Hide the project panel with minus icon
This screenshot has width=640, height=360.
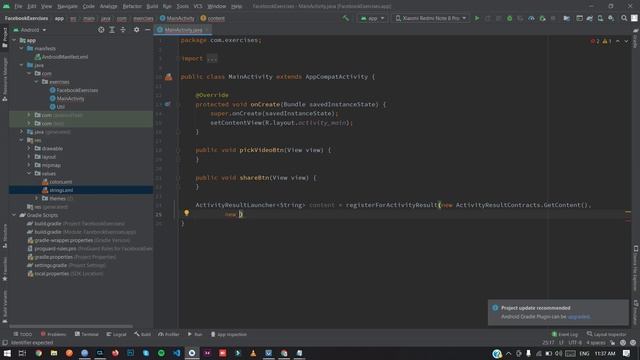(148, 30)
